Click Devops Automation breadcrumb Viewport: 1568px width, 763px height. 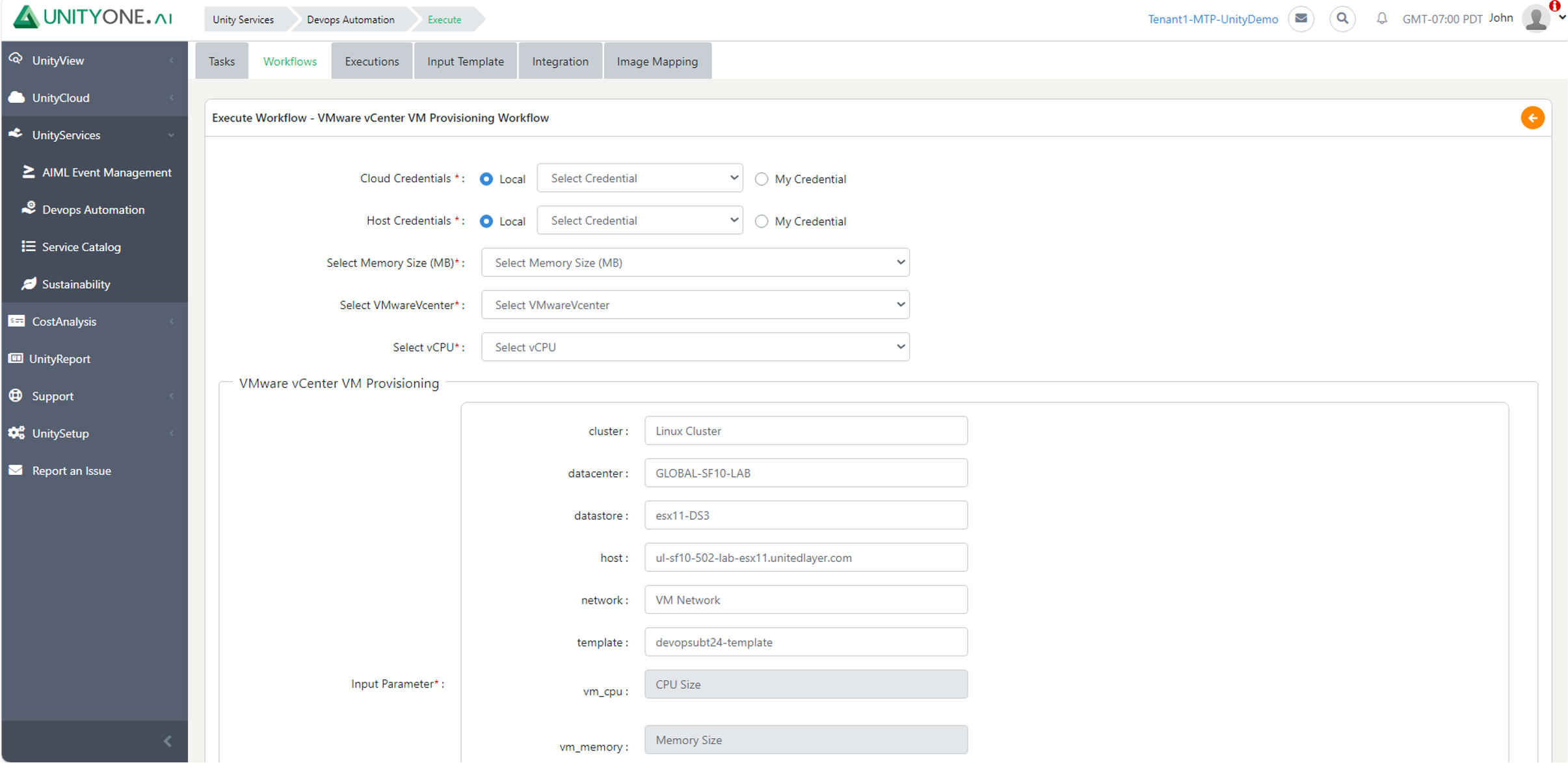[x=351, y=20]
